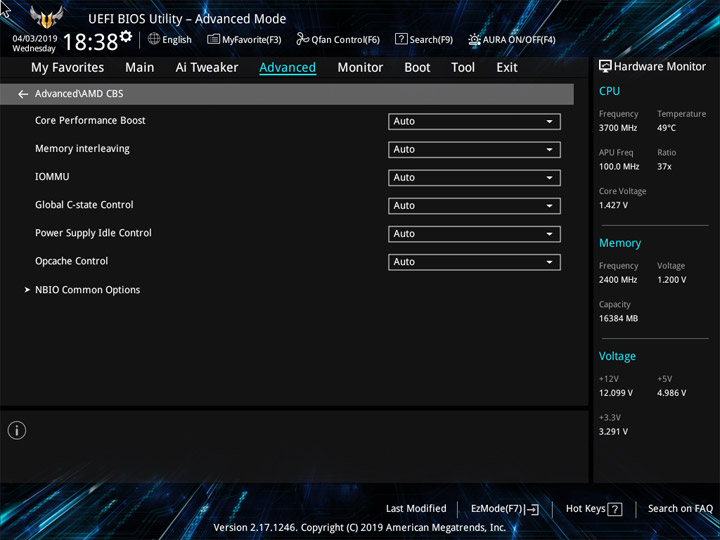
Task: Click memory capacity value 16384 MB
Action: coord(618,318)
